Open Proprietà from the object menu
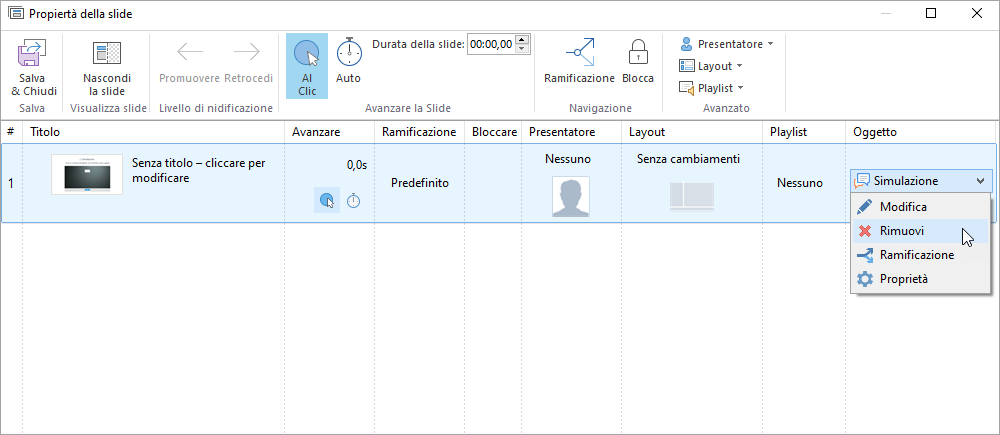This screenshot has width=1000, height=435. 904,279
